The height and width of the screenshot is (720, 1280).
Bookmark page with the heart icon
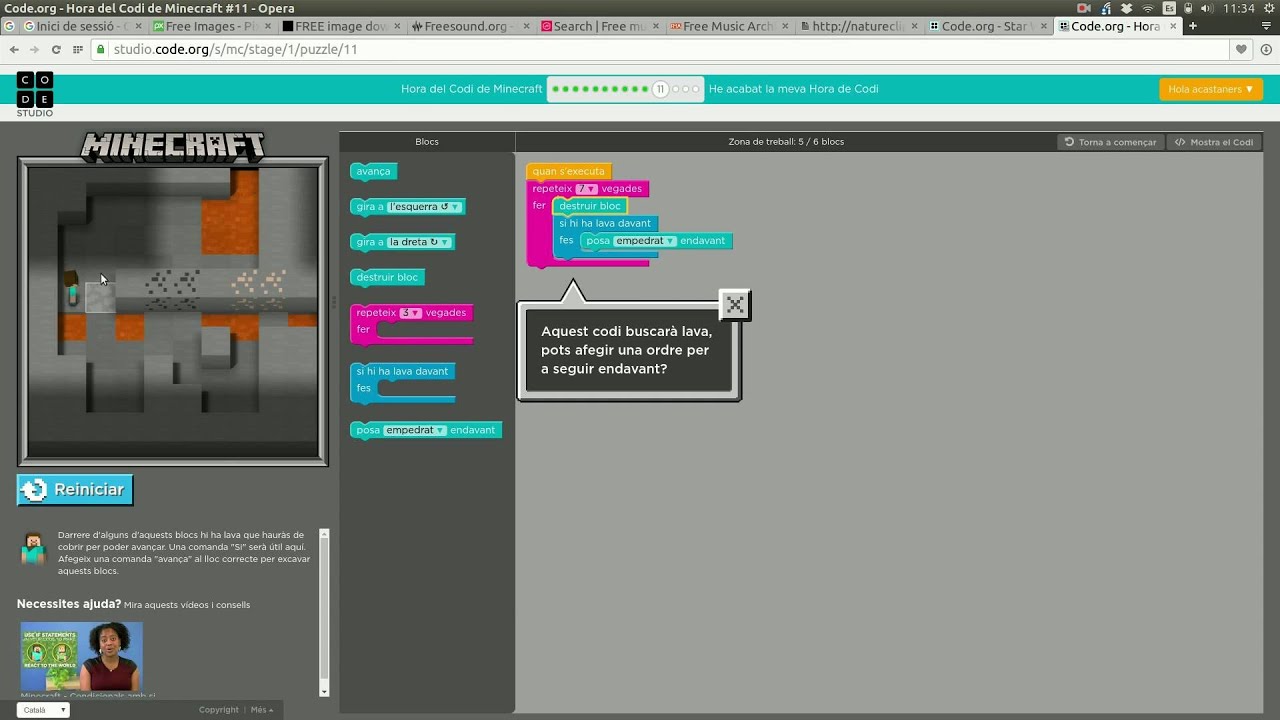(1241, 49)
